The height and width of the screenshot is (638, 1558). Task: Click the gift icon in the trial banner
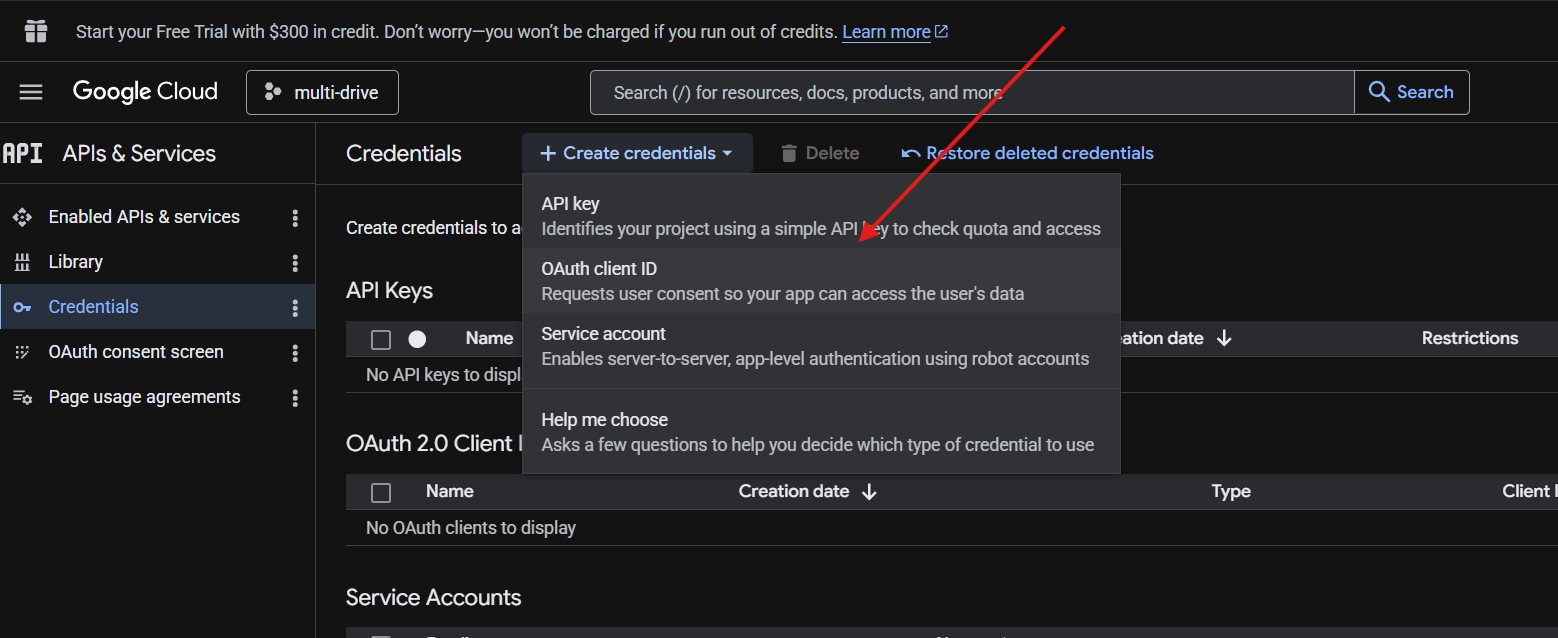36,31
